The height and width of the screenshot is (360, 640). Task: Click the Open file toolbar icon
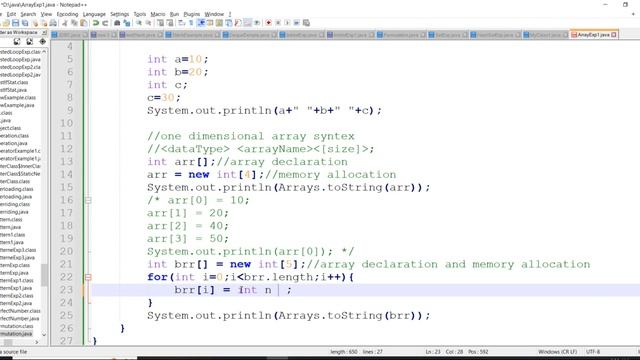6,23
